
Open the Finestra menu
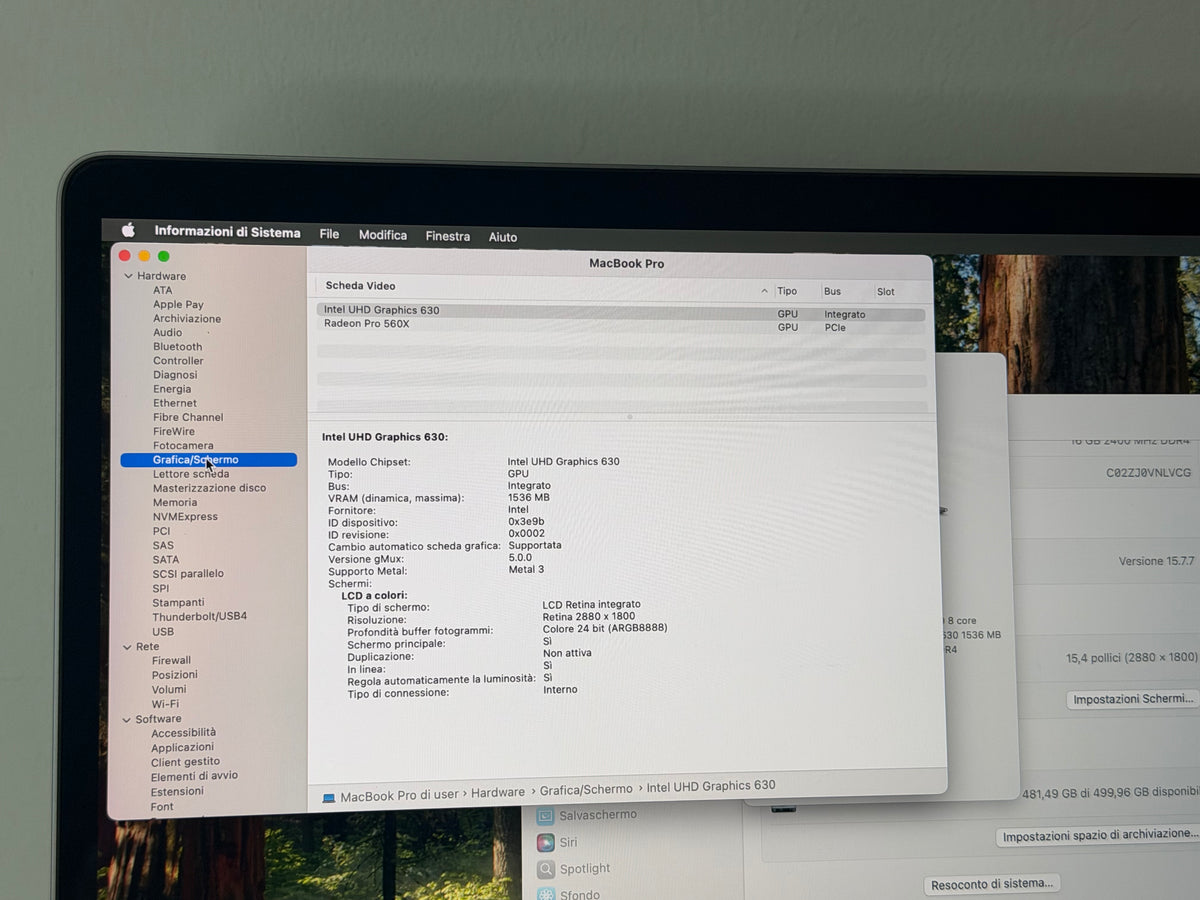(447, 237)
